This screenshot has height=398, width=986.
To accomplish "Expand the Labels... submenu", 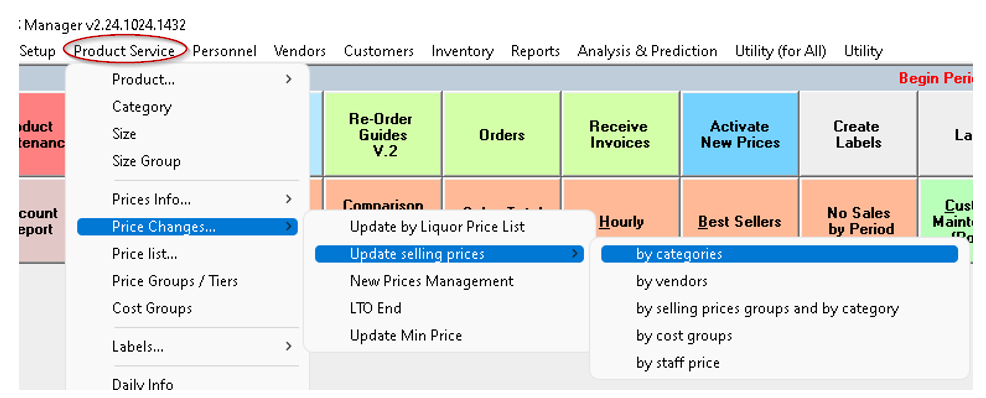I will pos(187,346).
